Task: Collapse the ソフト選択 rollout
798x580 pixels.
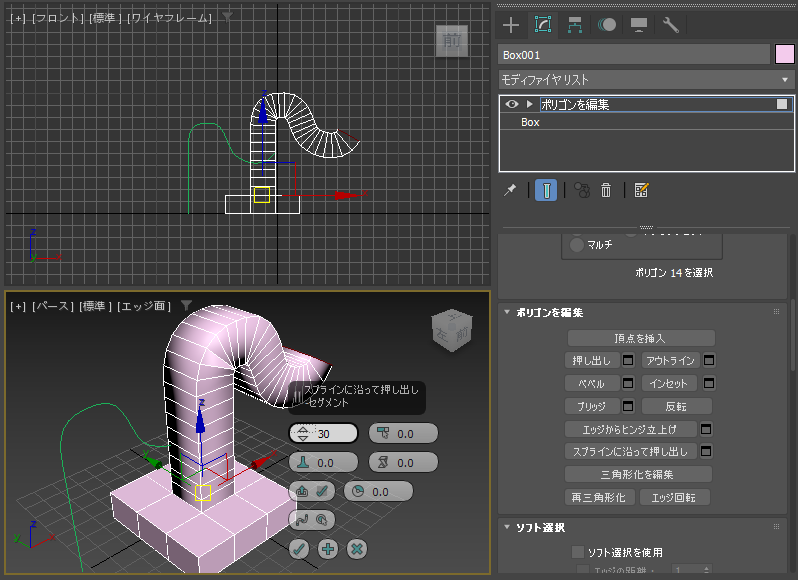Action: pyautogui.click(x=540, y=528)
